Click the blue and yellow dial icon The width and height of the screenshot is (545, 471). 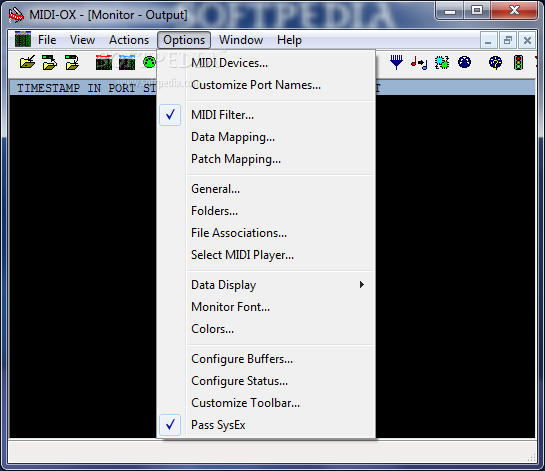point(495,63)
